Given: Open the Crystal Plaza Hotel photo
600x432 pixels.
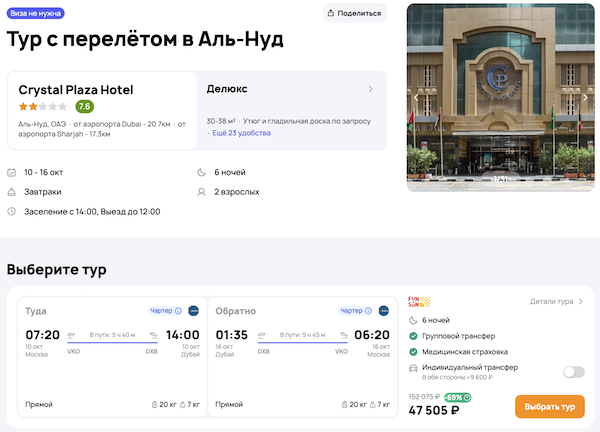Looking at the screenshot, I should coord(500,98).
